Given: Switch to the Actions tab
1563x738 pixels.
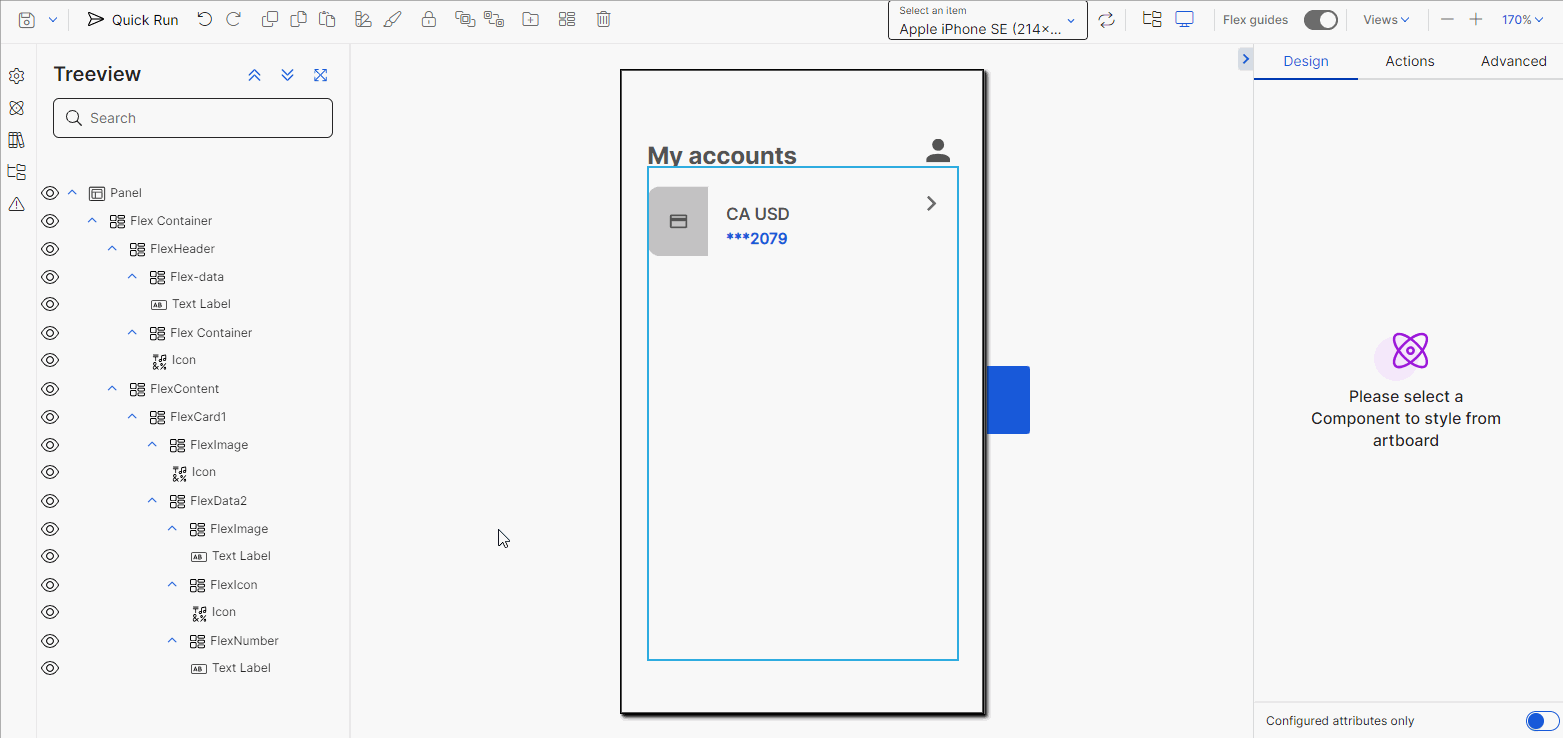Looking at the screenshot, I should (x=1409, y=61).
